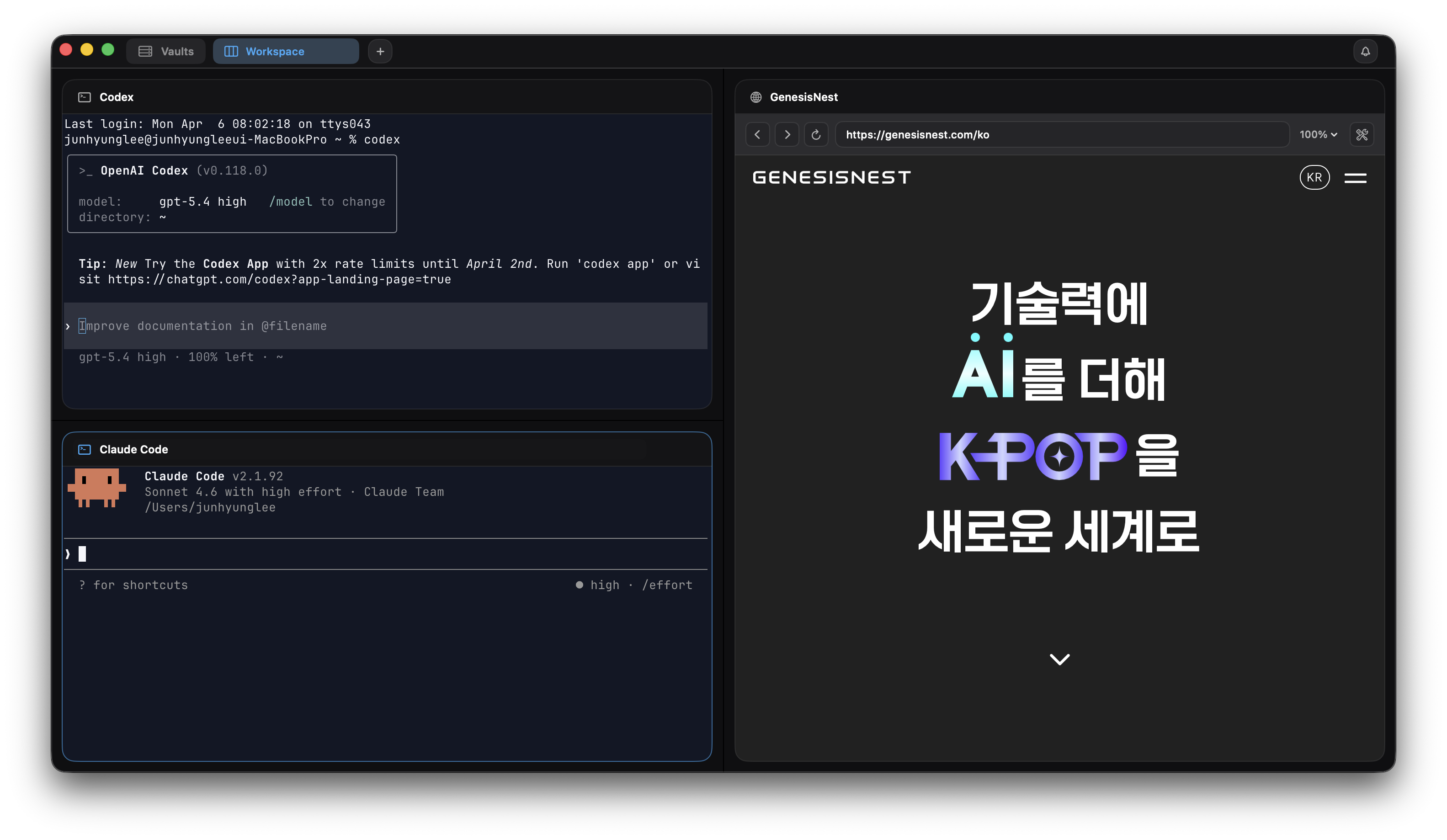The image size is (1447, 840).
Task: Click the GenesisNest panel title
Action: tap(804, 97)
